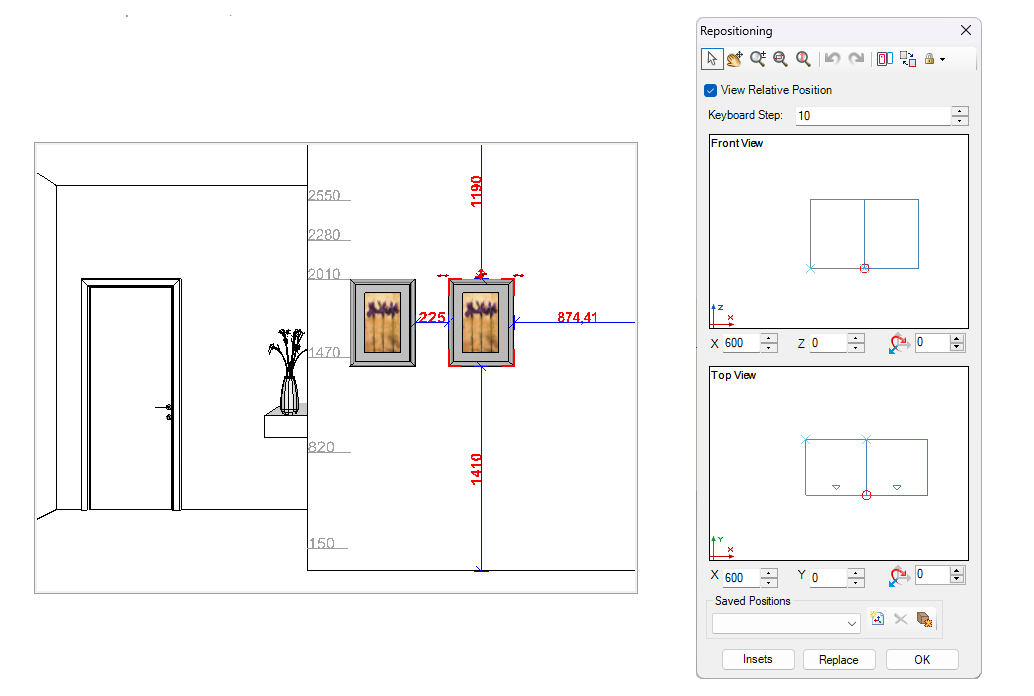Click the Top View rotation icon

(898, 576)
